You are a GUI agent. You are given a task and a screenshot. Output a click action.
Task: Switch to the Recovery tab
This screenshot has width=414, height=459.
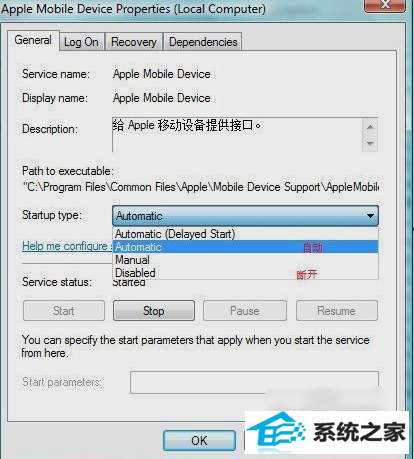[x=134, y=42]
